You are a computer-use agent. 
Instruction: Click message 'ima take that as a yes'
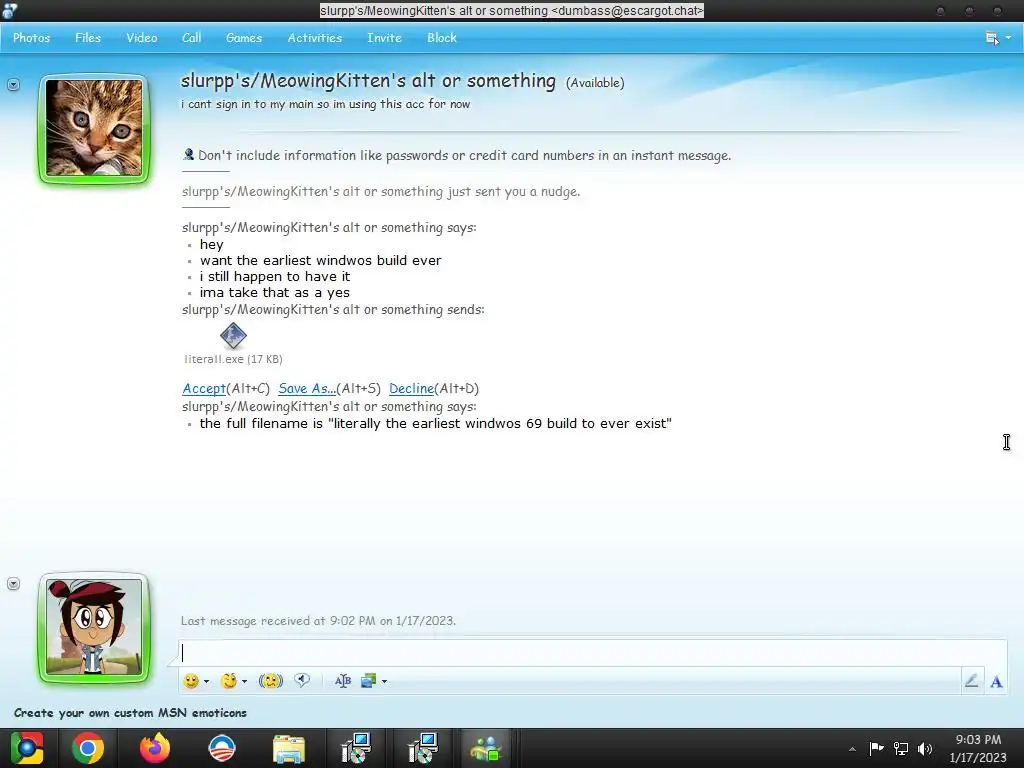coord(275,293)
